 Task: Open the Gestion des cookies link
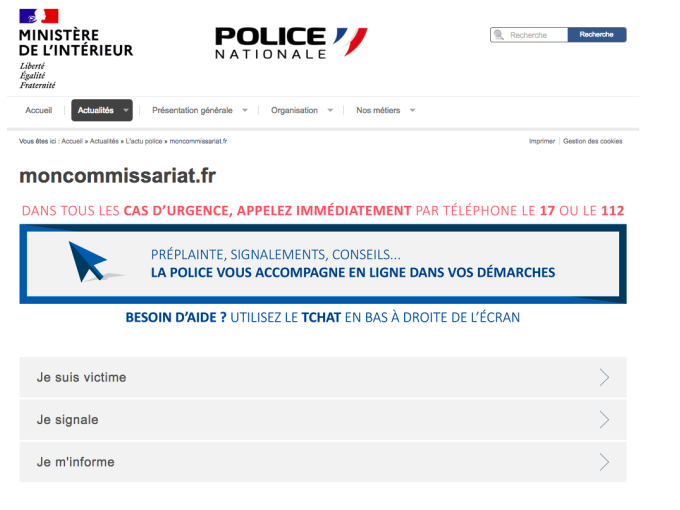pos(592,141)
